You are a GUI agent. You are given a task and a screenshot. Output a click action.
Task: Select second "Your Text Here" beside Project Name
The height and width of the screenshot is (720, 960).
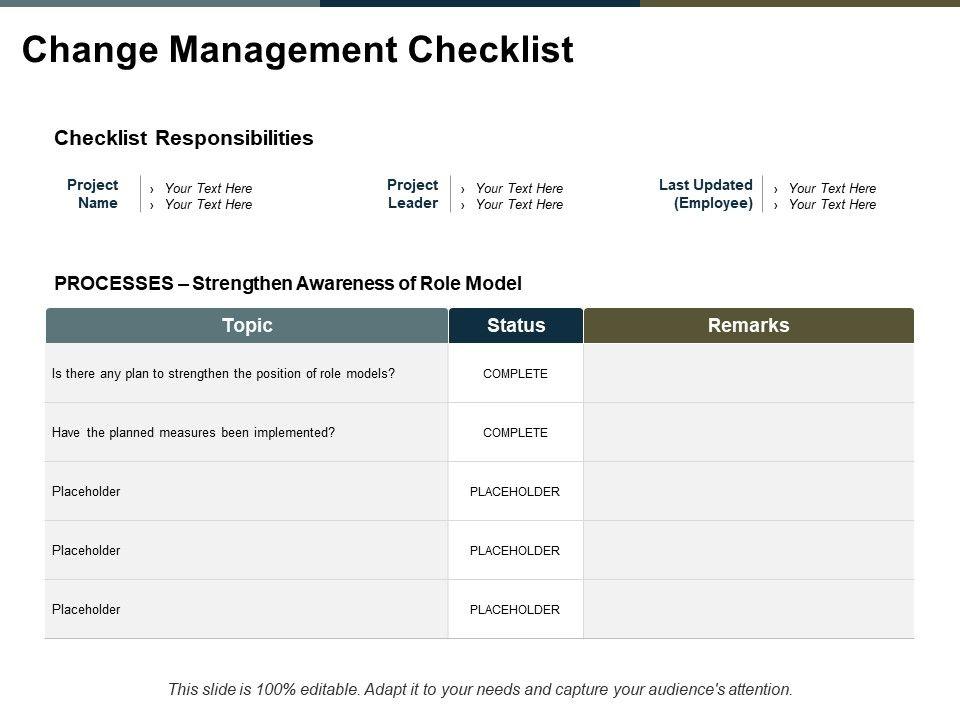[208, 205]
